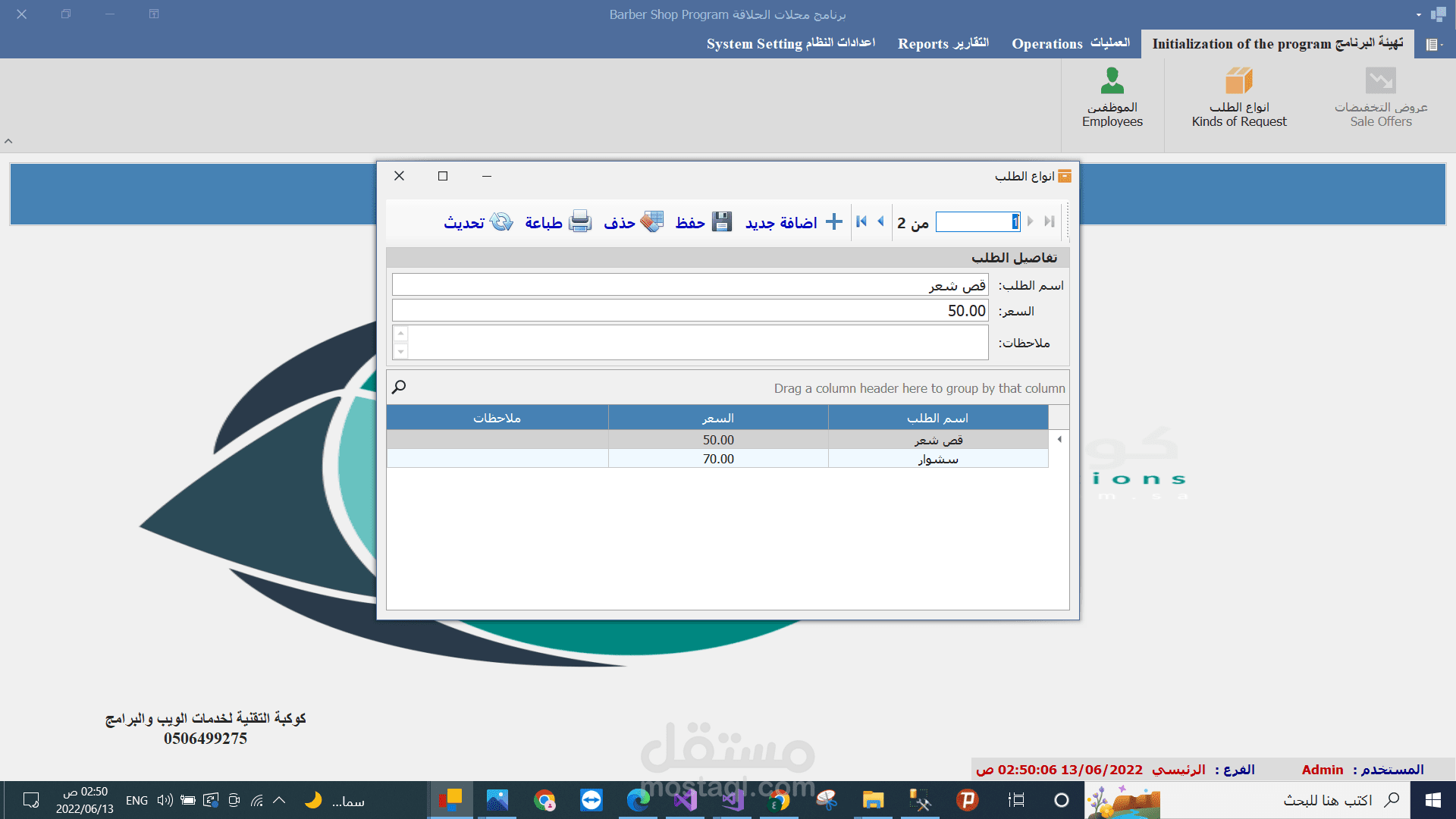Select the 70.00 price row
This screenshot has width=1456, height=819.
click(717, 459)
